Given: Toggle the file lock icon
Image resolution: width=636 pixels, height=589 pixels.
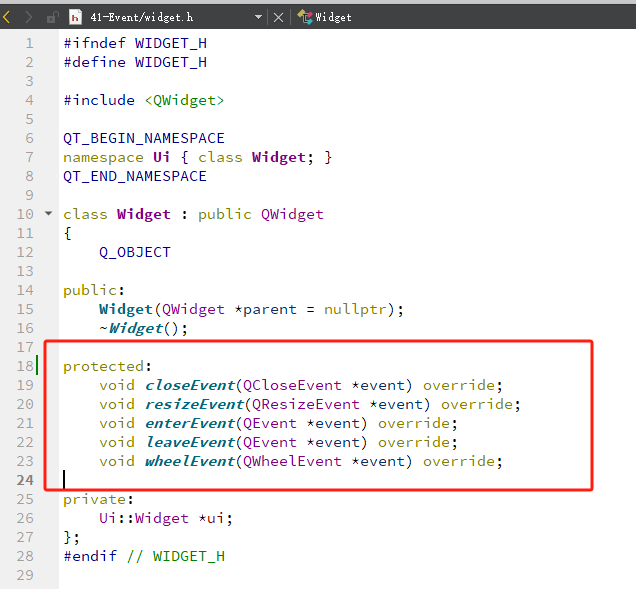Looking at the screenshot, I should tap(52, 17).
